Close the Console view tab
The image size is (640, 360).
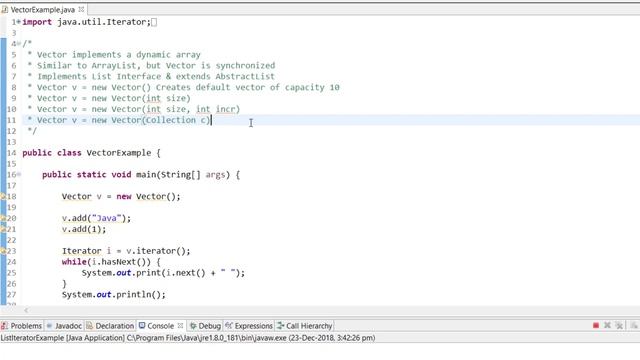pos(180,326)
